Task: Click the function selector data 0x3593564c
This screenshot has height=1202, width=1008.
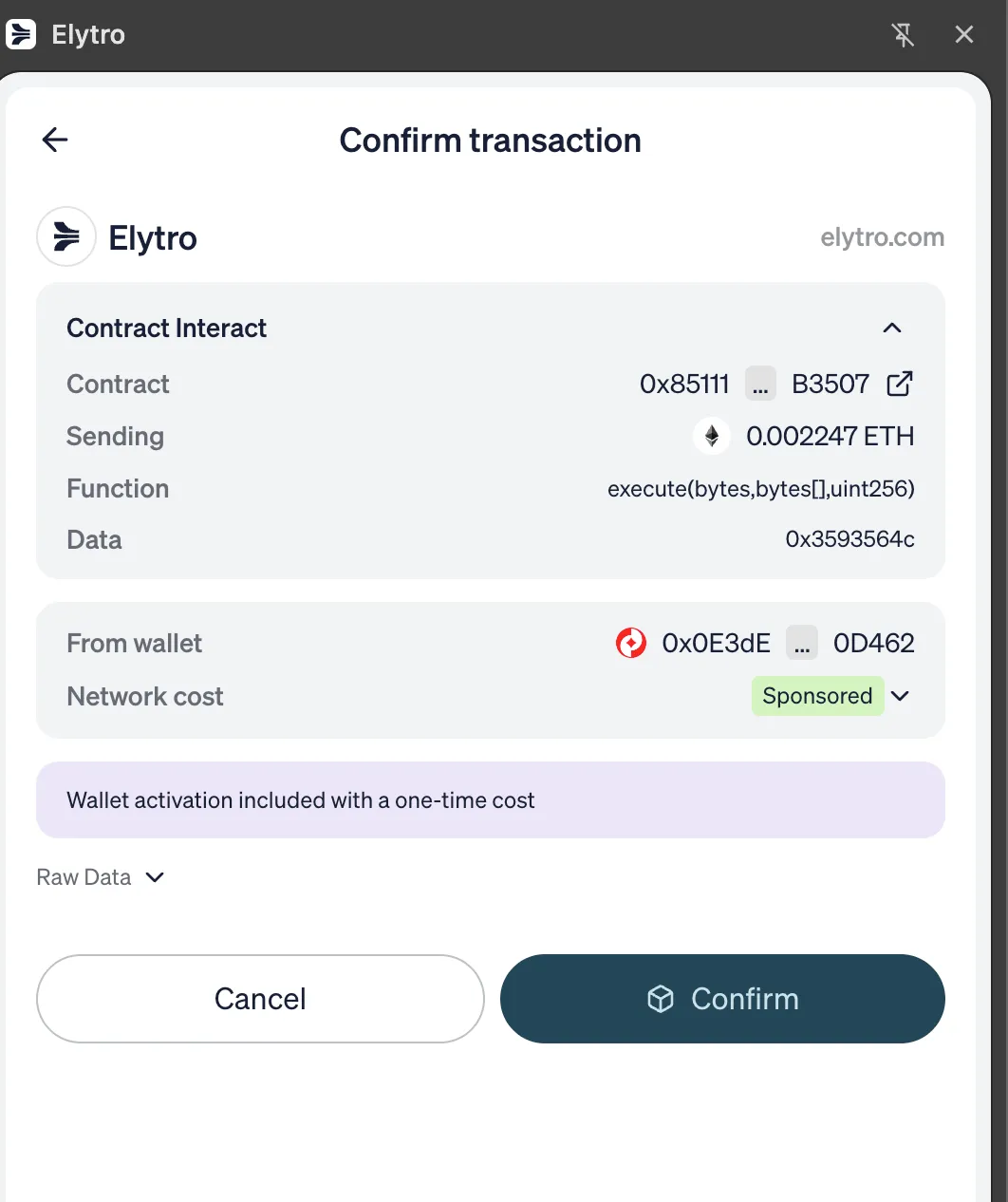Action: click(849, 539)
